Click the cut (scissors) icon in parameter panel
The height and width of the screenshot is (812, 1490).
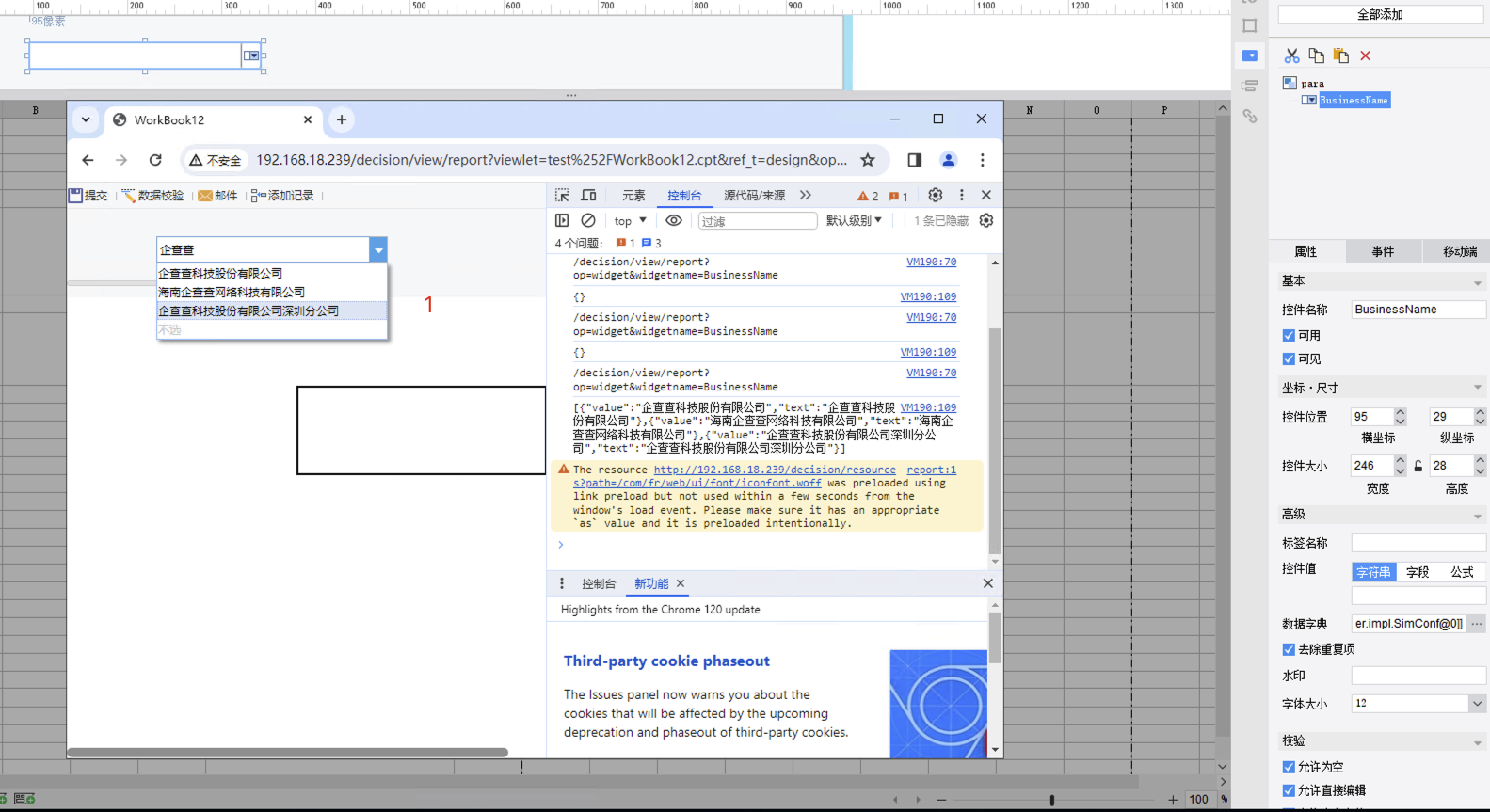point(1291,56)
